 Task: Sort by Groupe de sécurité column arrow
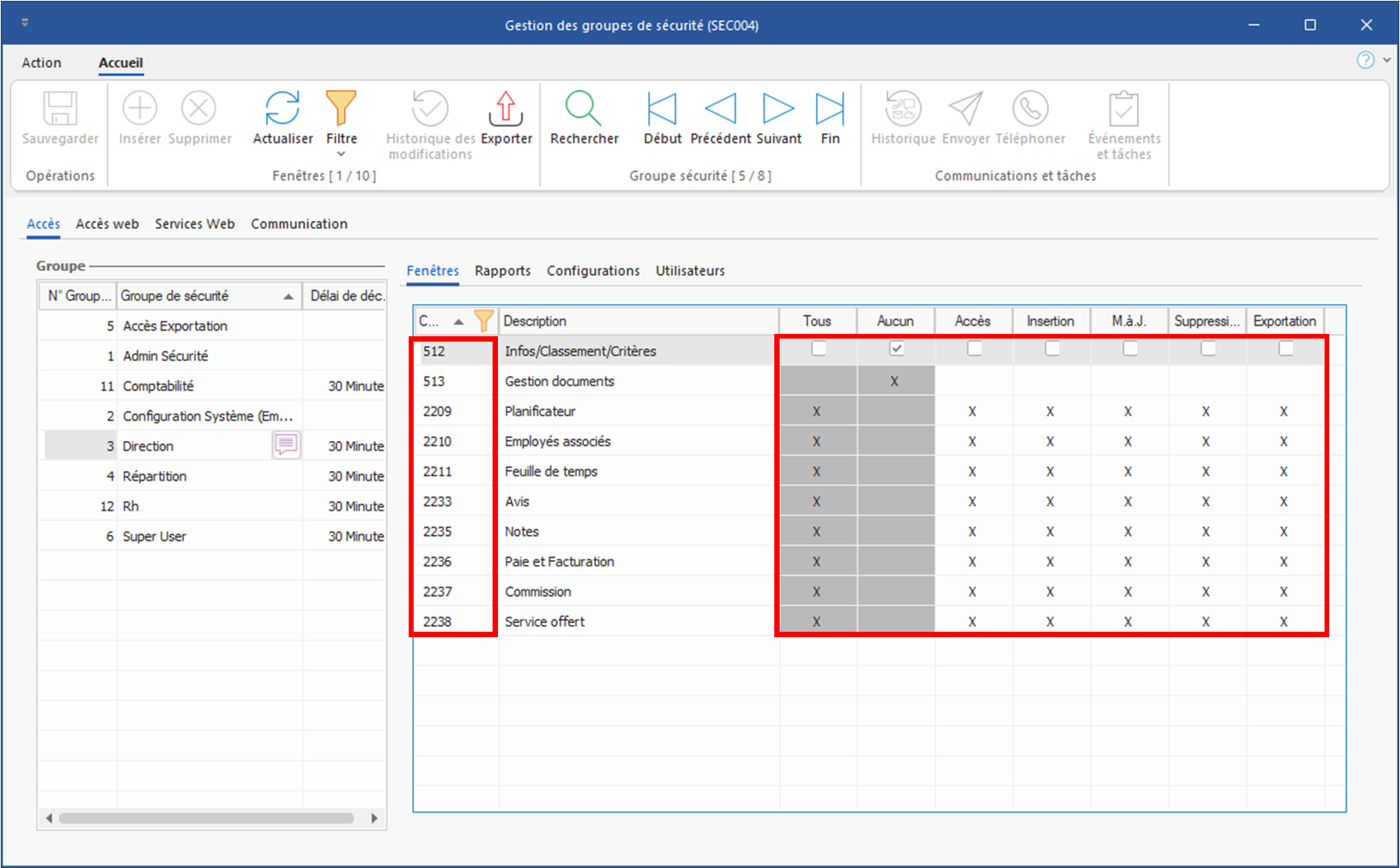288,296
